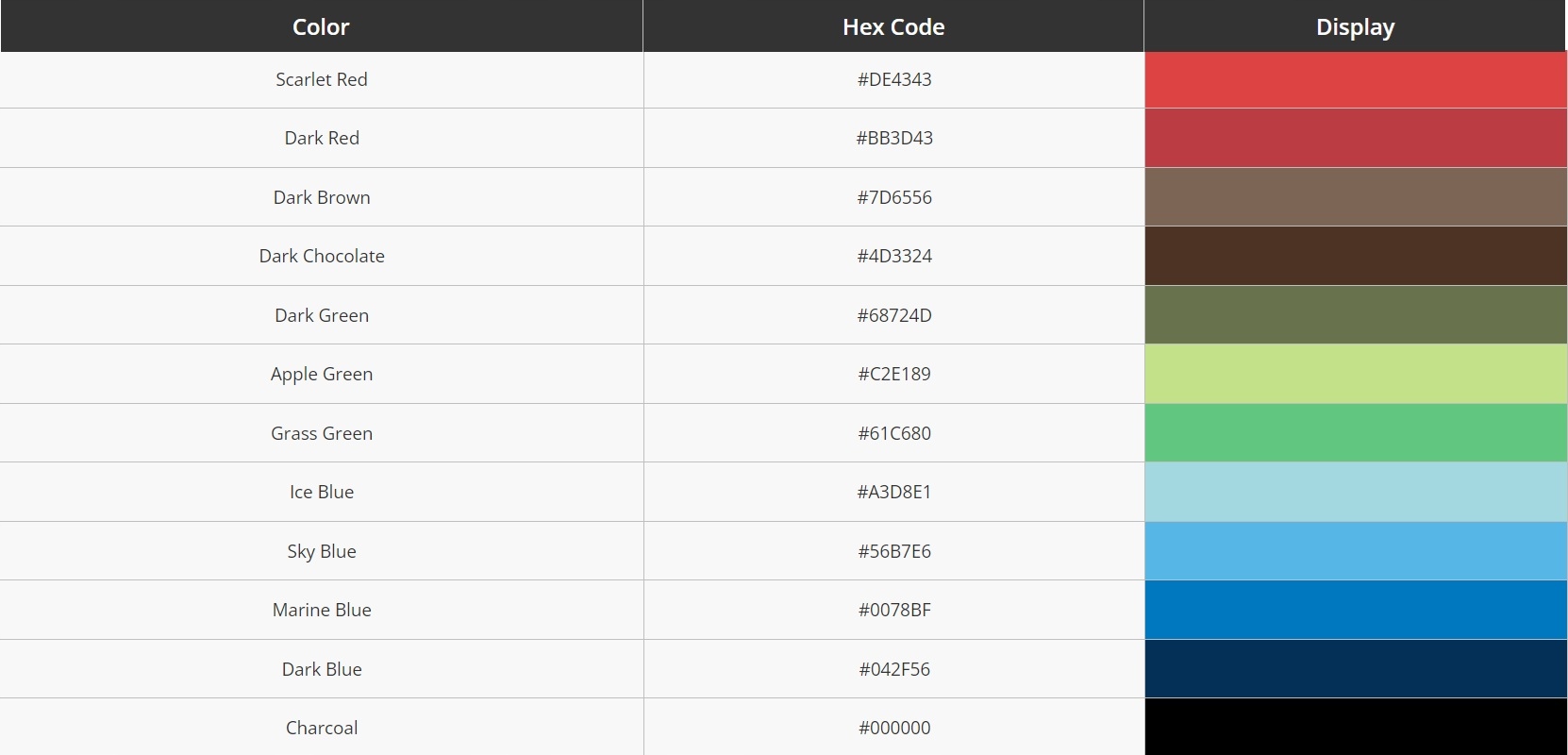Click the Color column header
1568x755 pixels.
coord(321,26)
